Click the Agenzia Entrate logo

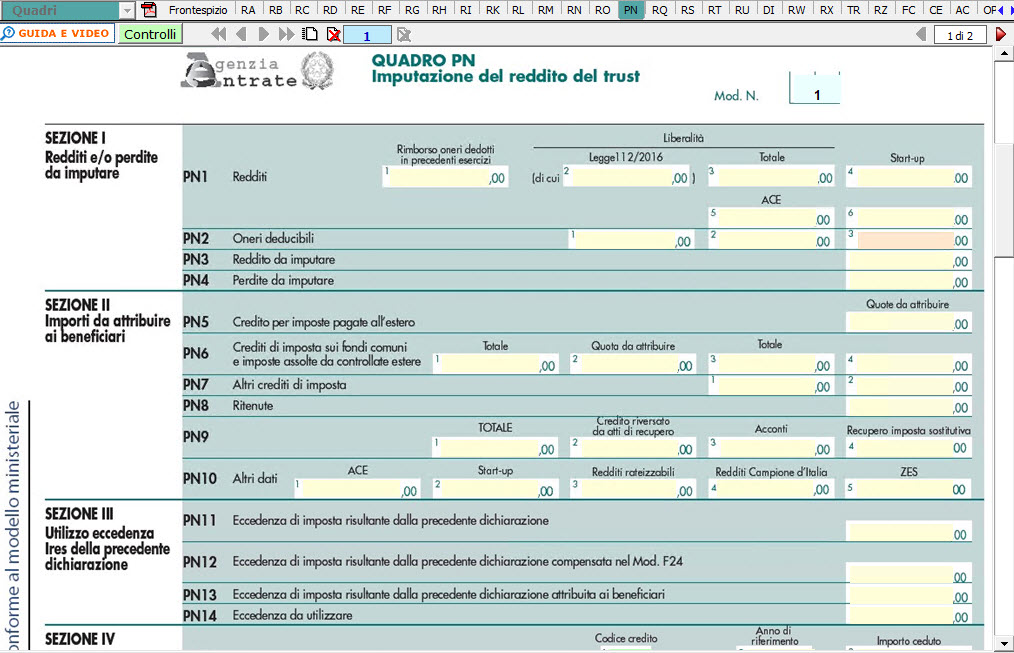(x=257, y=71)
